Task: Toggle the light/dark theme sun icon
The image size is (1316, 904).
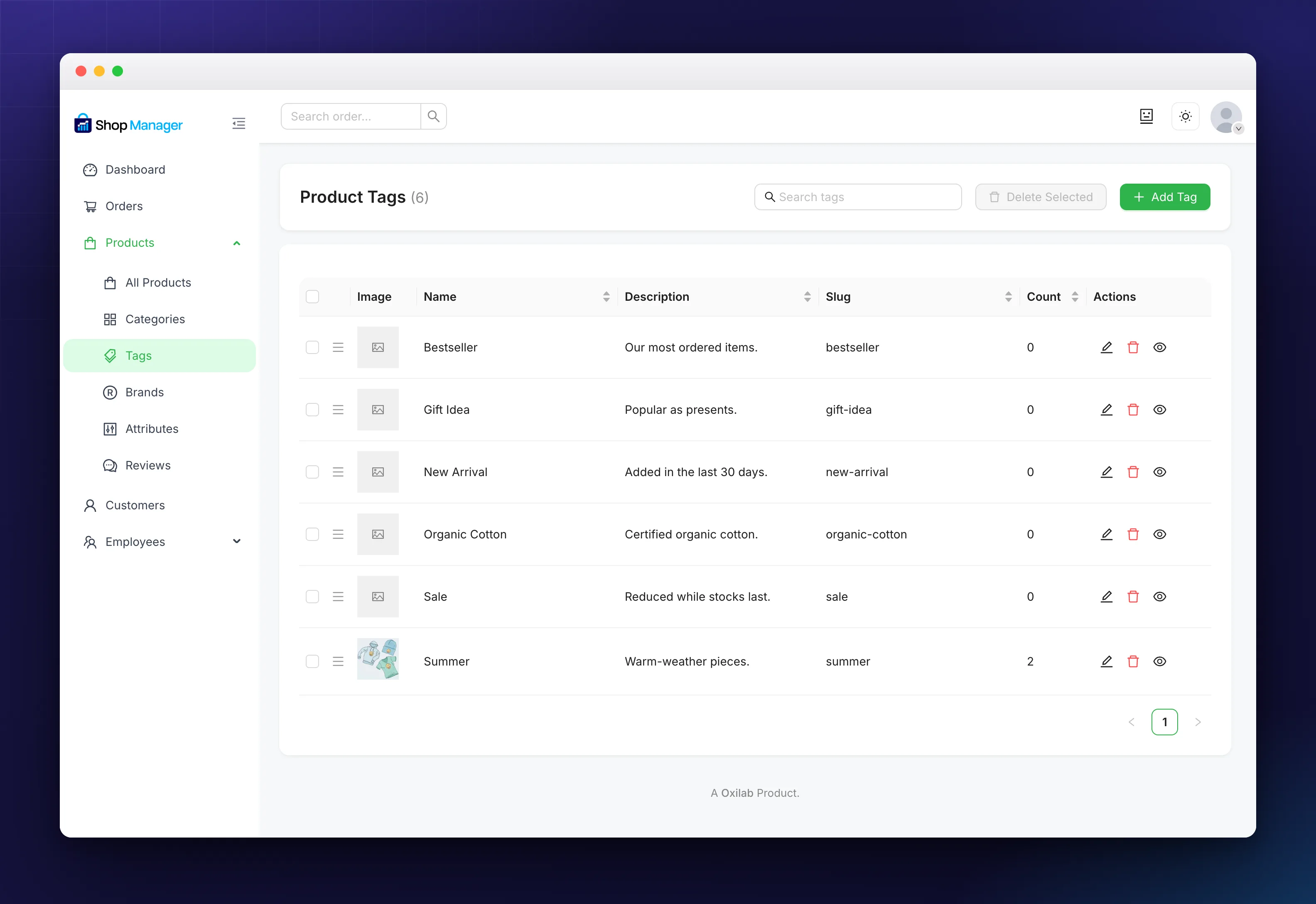Action: point(1185,116)
